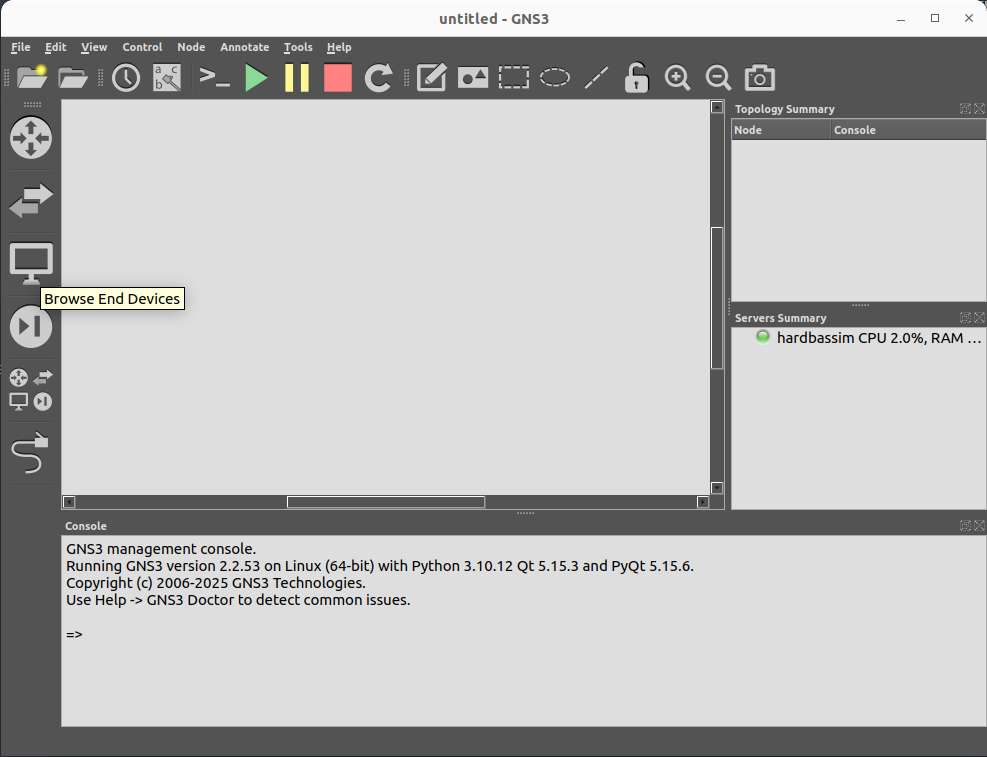Image resolution: width=987 pixels, height=757 pixels.
Task: Float the Topology Summary panel
Action: tap(965, 109)
